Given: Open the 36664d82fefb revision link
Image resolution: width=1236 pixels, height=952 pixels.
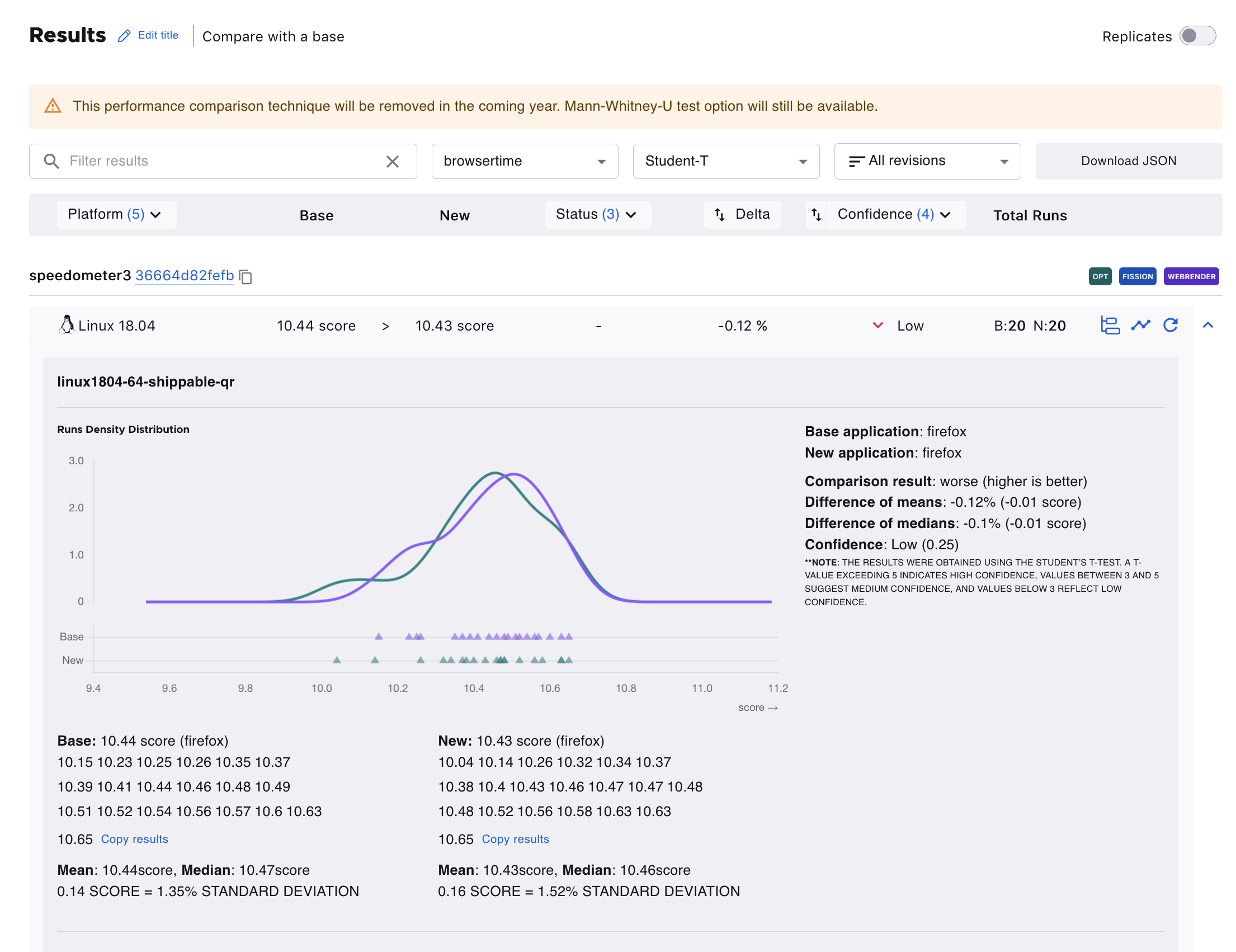Looking at the screenshot, I should (185, 276).
